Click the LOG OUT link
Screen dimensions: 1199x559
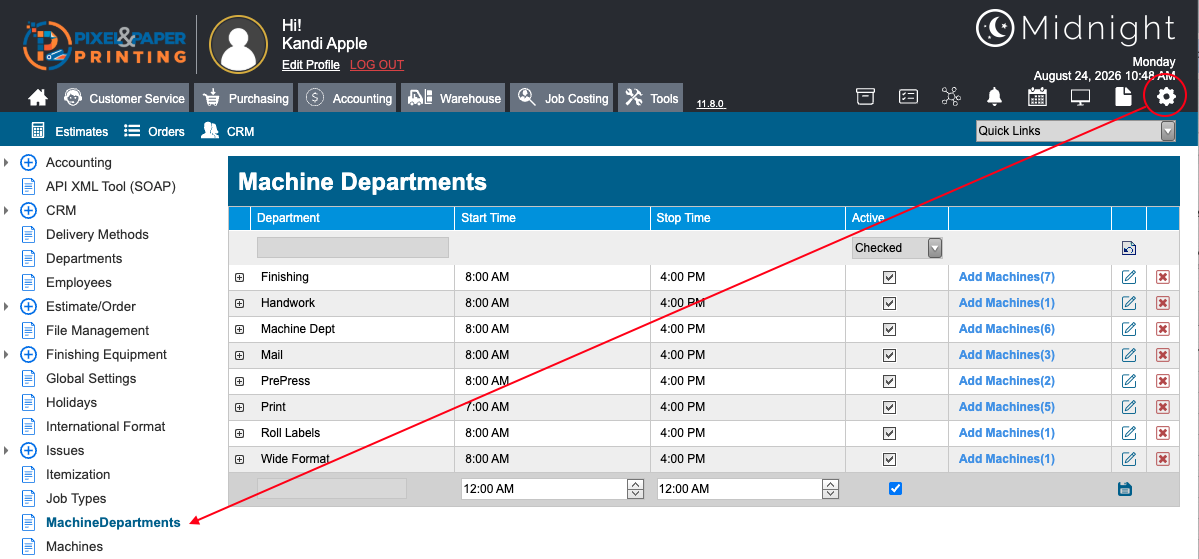[377, 65]
